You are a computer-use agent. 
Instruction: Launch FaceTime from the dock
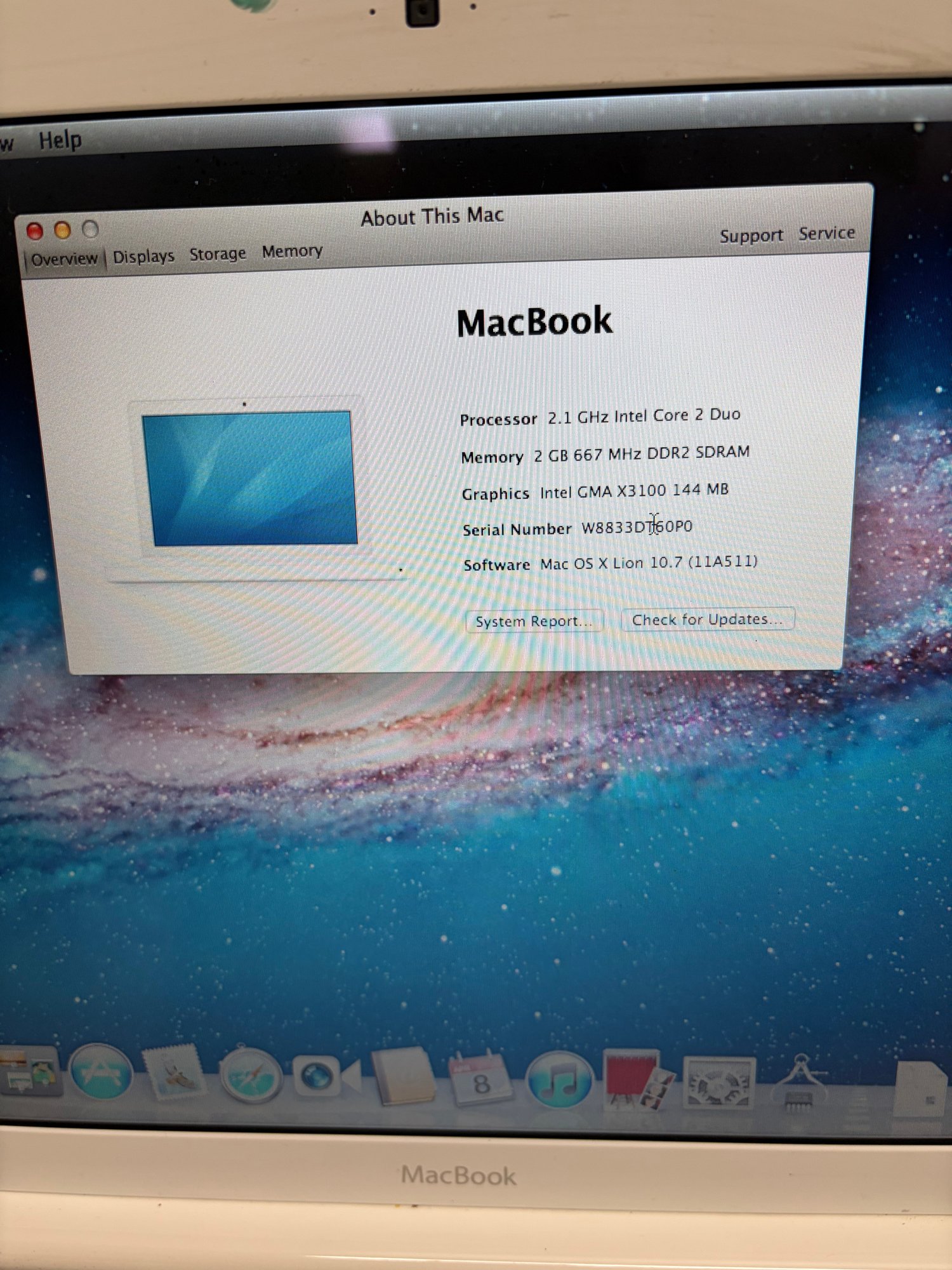click(325, 1078)
